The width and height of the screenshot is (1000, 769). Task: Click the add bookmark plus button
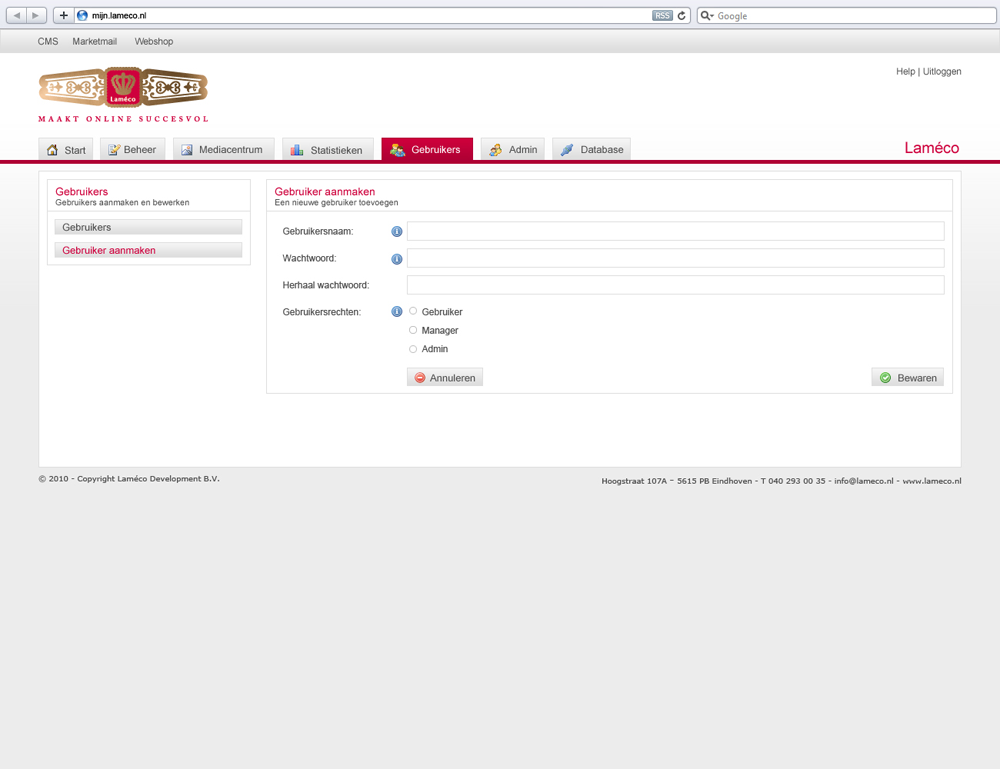pos(64,16)
